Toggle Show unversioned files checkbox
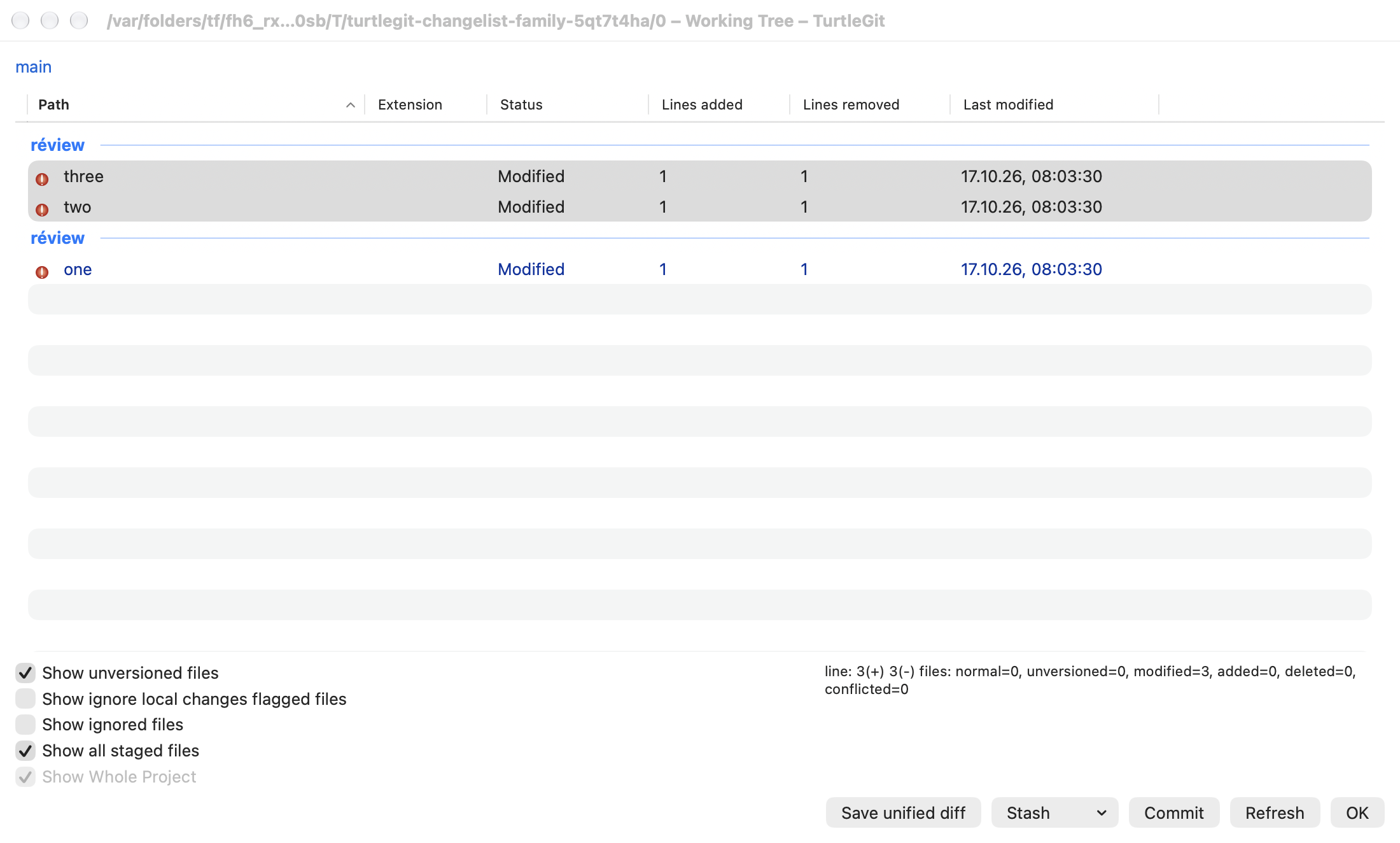The image size is (1400, 843). [25, 672]
